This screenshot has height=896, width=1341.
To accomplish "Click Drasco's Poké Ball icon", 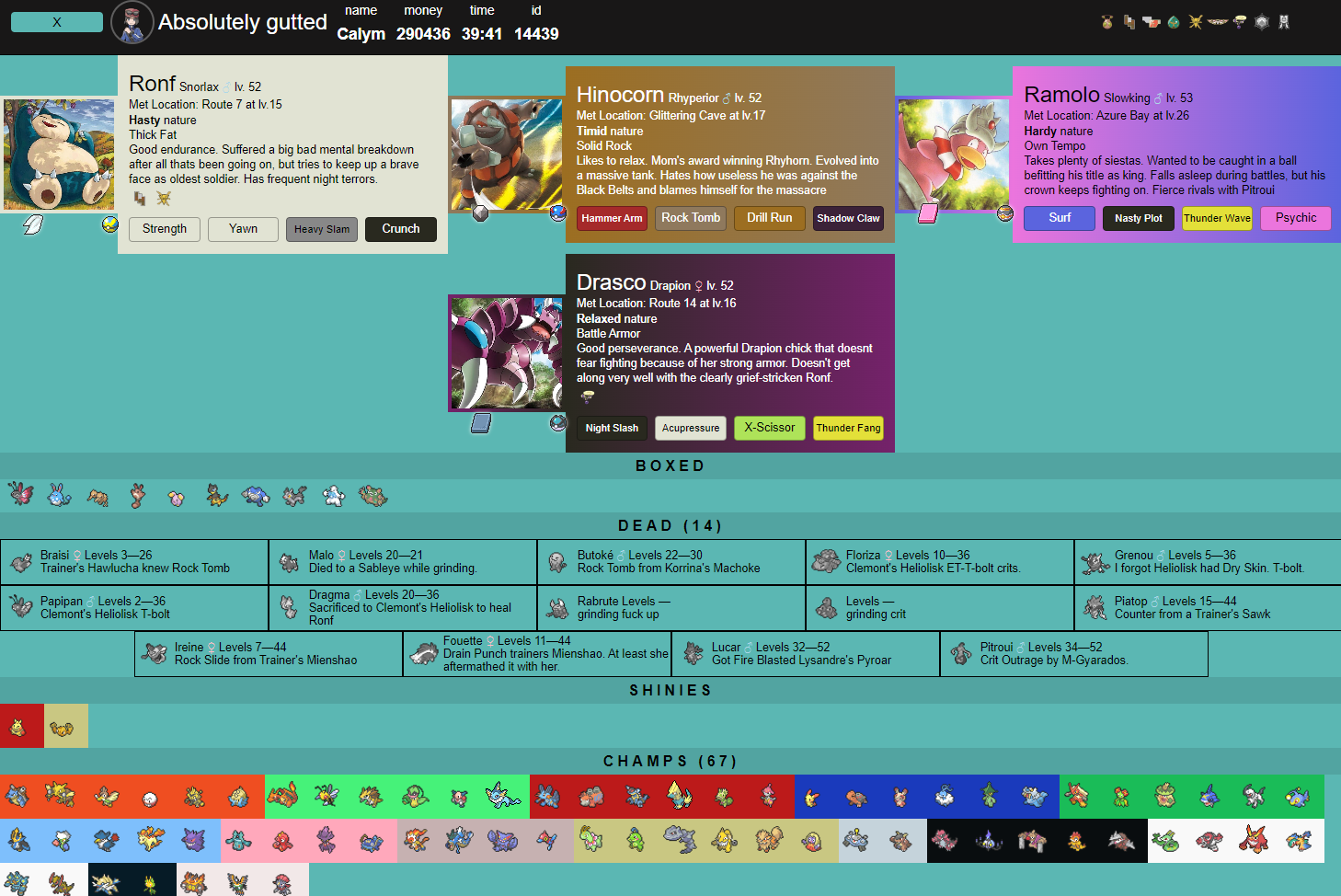I will 557,422.
